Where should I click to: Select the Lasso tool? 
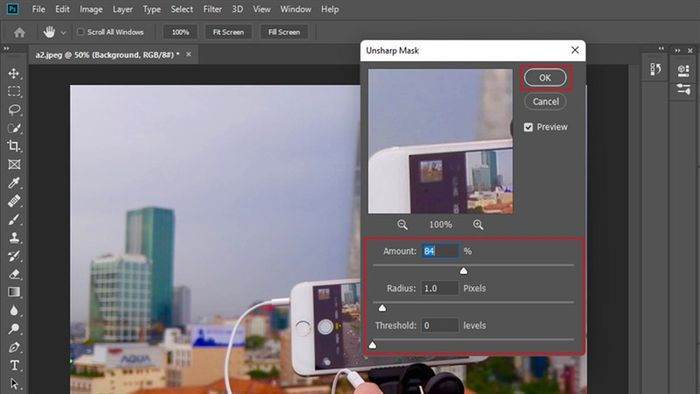tap(14, 110)
